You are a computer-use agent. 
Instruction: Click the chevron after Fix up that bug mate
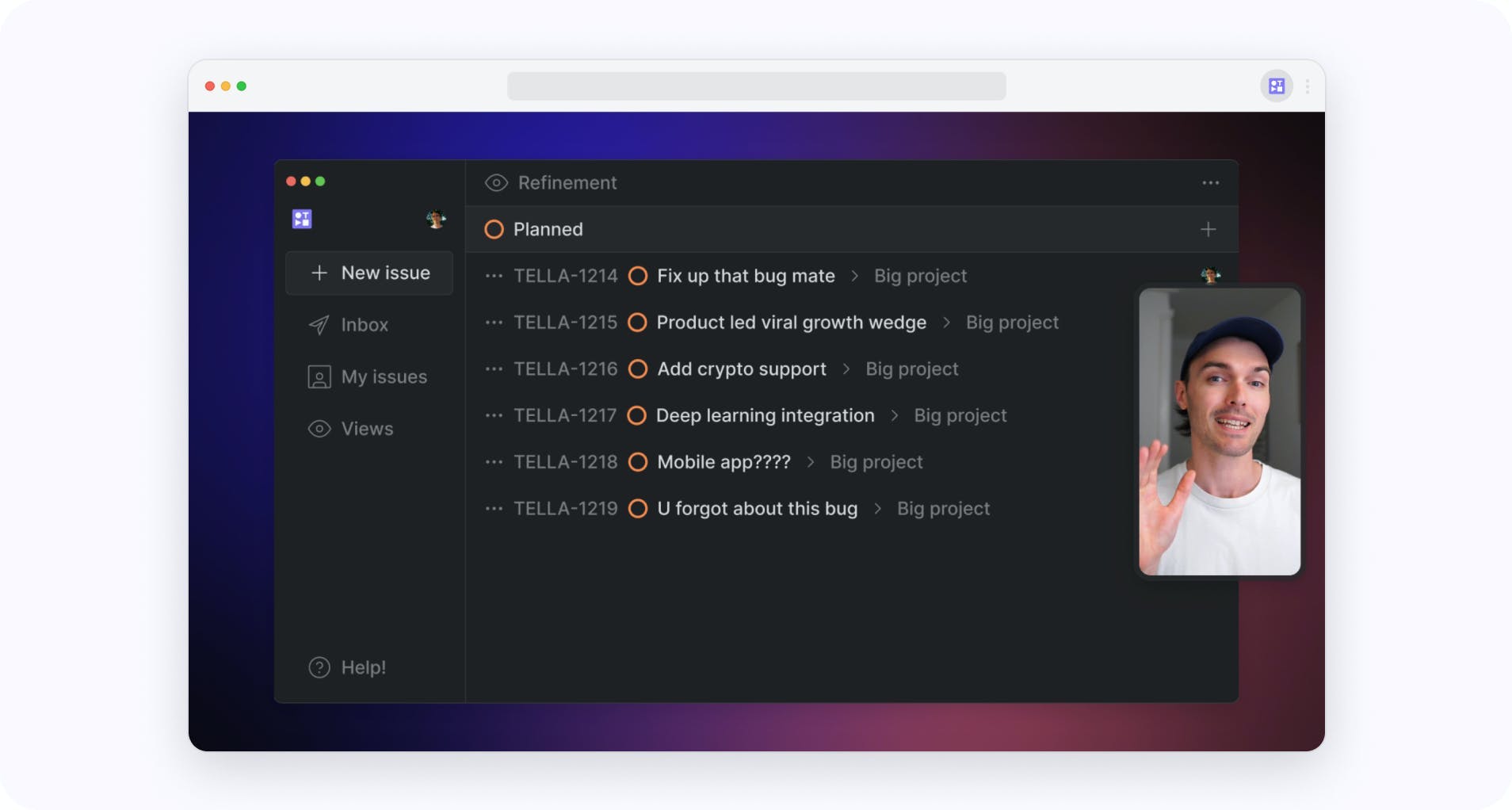click(854, 276)
